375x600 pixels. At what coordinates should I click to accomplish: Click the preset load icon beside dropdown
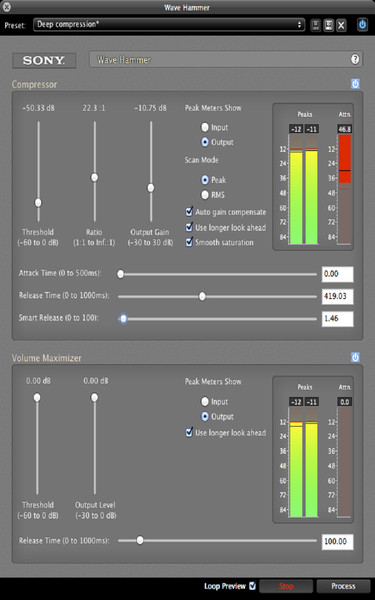coord(315,25)
